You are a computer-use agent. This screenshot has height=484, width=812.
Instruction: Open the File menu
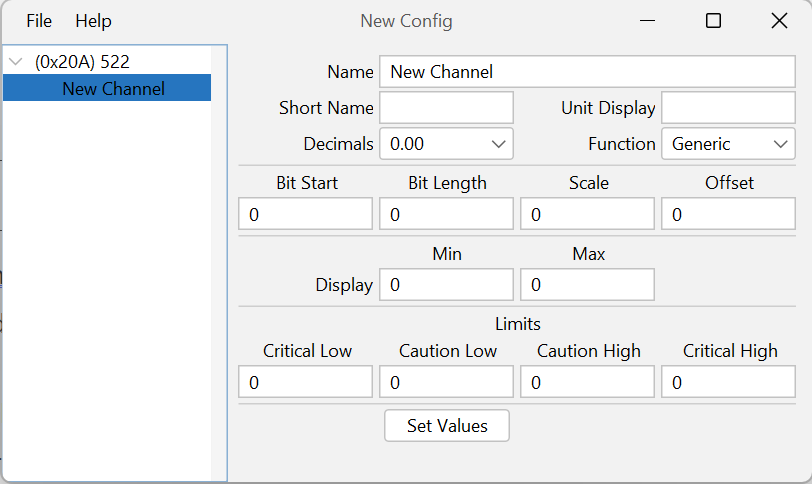(39, 21)
